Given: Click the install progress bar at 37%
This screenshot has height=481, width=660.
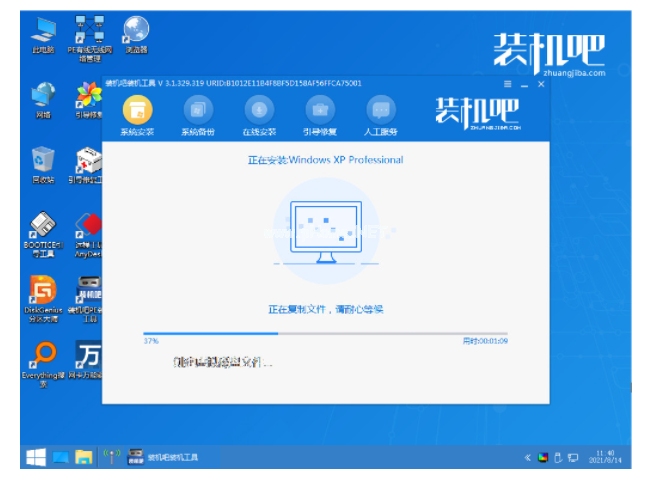Looking at the screenshot, I should (x=325, y=333).
